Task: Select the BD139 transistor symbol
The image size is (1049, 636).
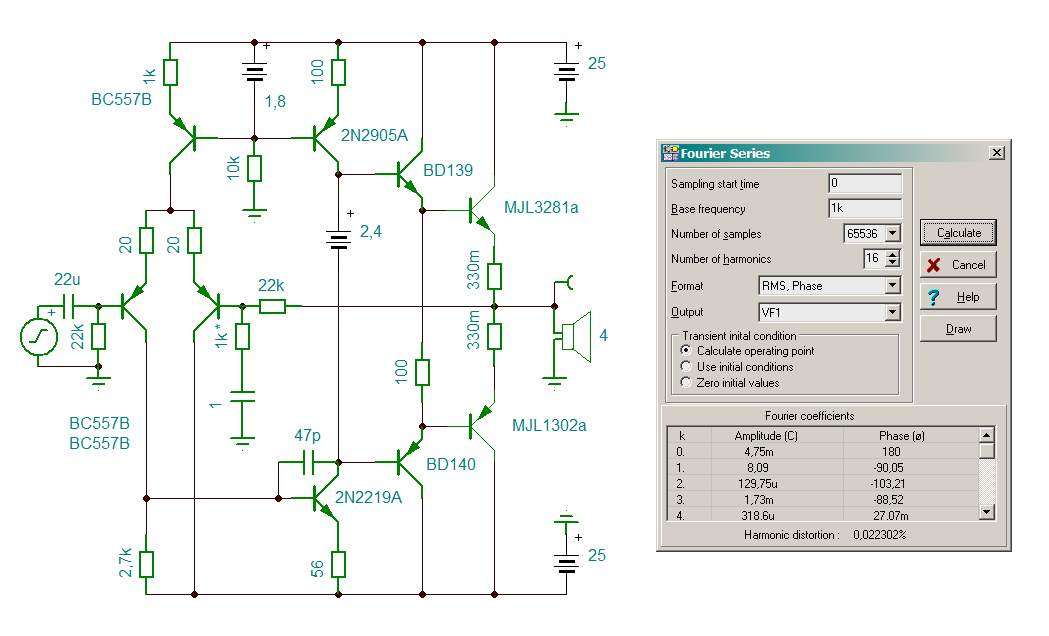Action: 409,174
